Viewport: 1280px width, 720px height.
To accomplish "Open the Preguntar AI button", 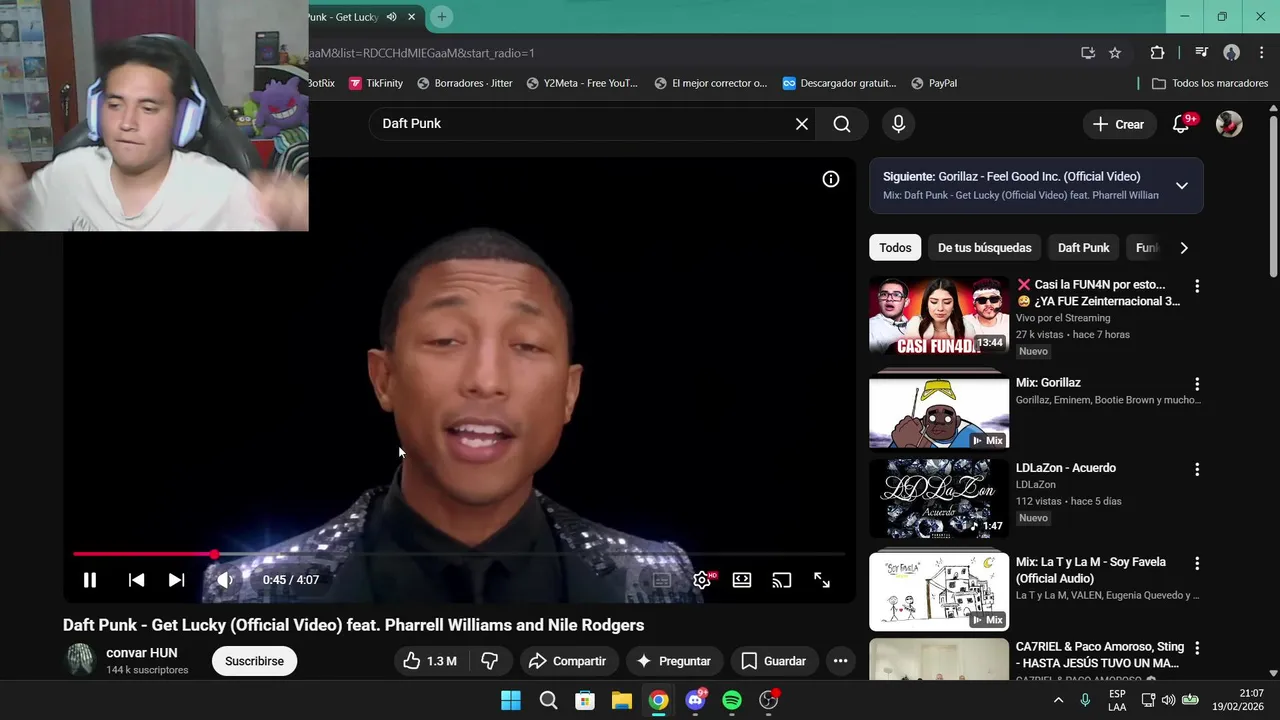I will tap(674, 661).
